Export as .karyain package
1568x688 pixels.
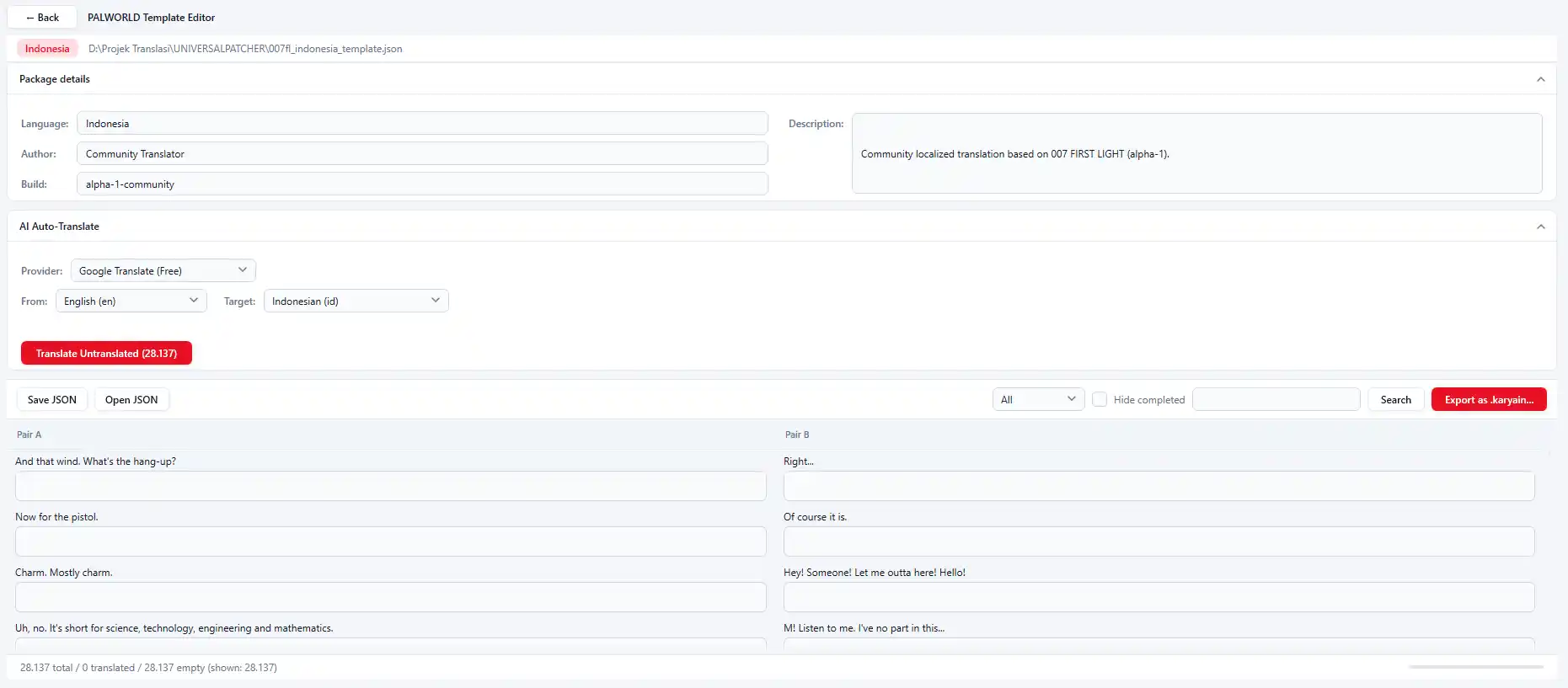(x=1489, y=400)
